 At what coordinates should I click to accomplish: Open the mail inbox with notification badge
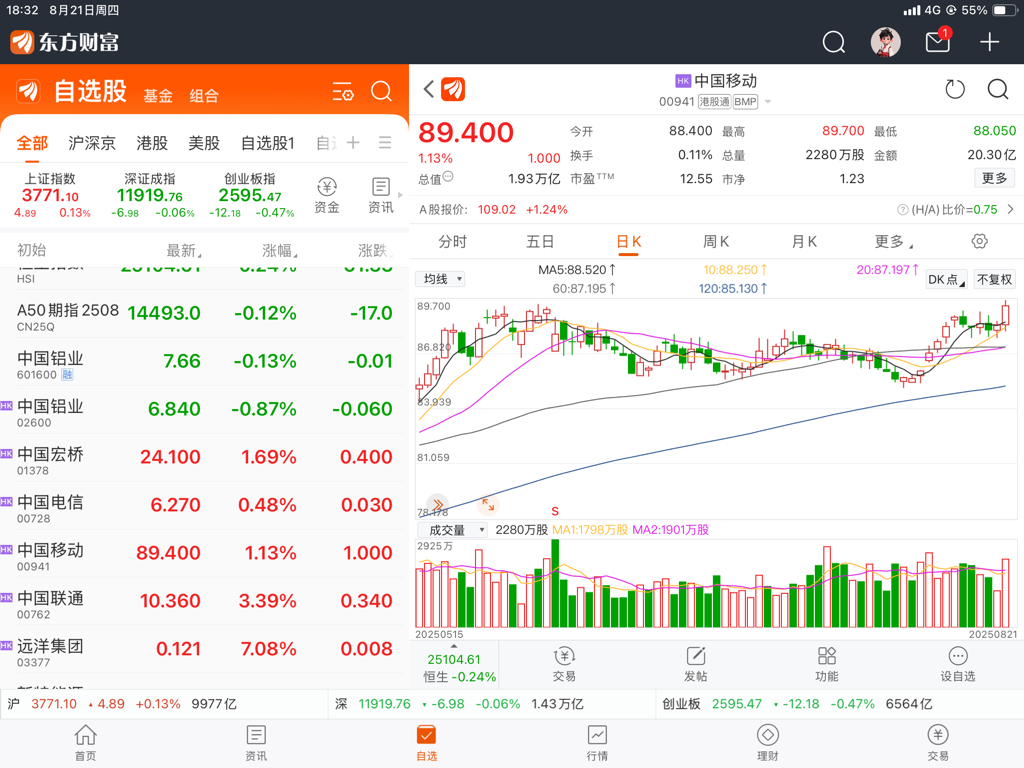(x=938, y=41)
